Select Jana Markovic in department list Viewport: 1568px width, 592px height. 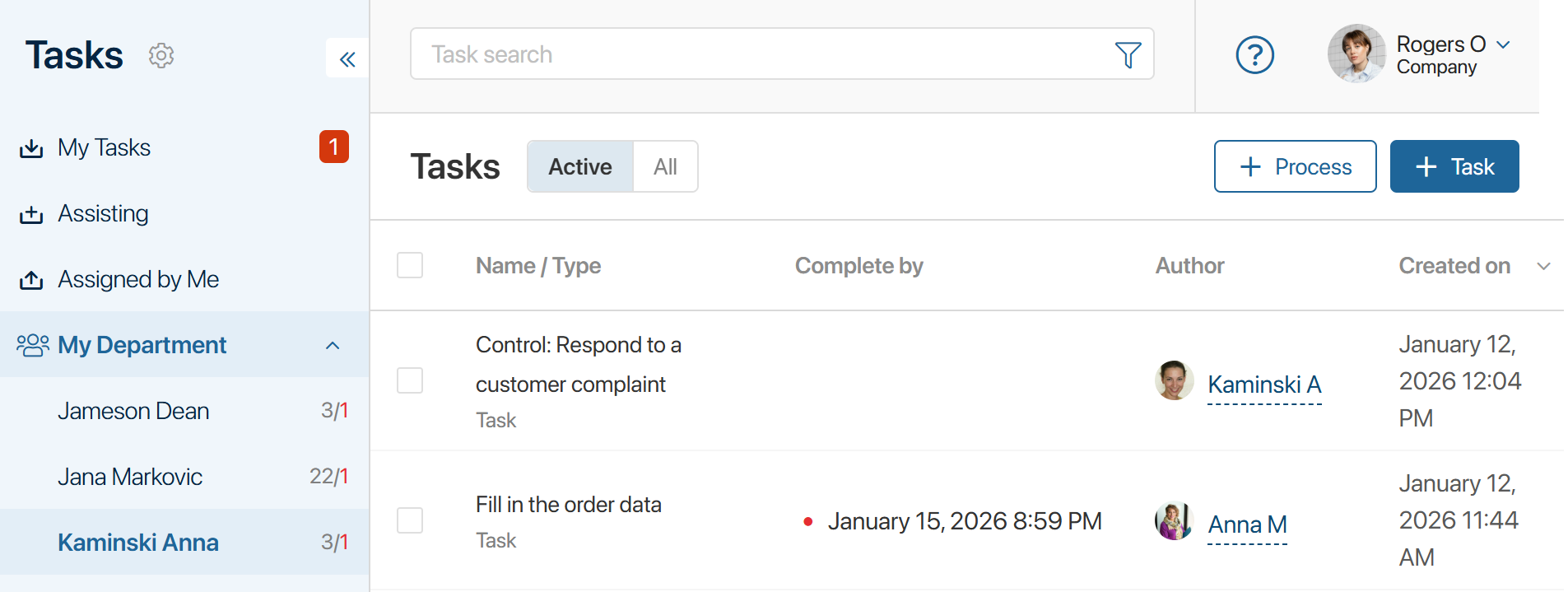130,477
